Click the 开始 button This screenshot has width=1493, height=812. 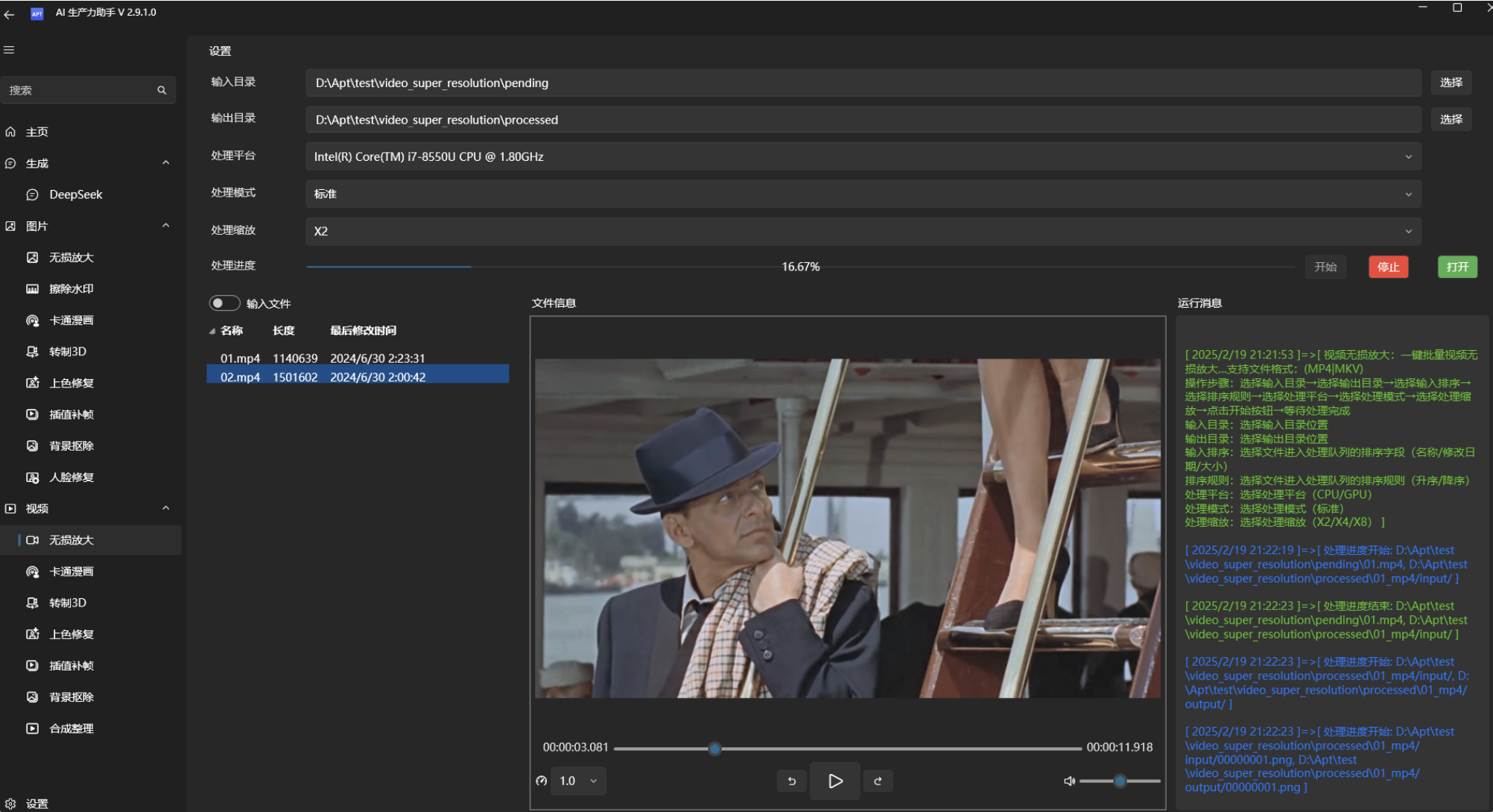click(x=1325, y=267)
